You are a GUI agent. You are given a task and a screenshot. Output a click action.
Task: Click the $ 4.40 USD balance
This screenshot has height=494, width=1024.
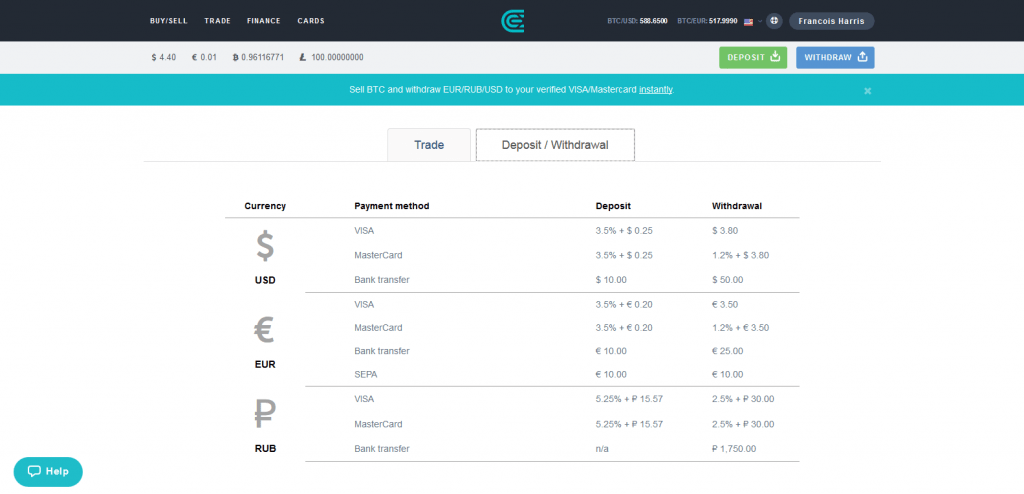(163, 58)
